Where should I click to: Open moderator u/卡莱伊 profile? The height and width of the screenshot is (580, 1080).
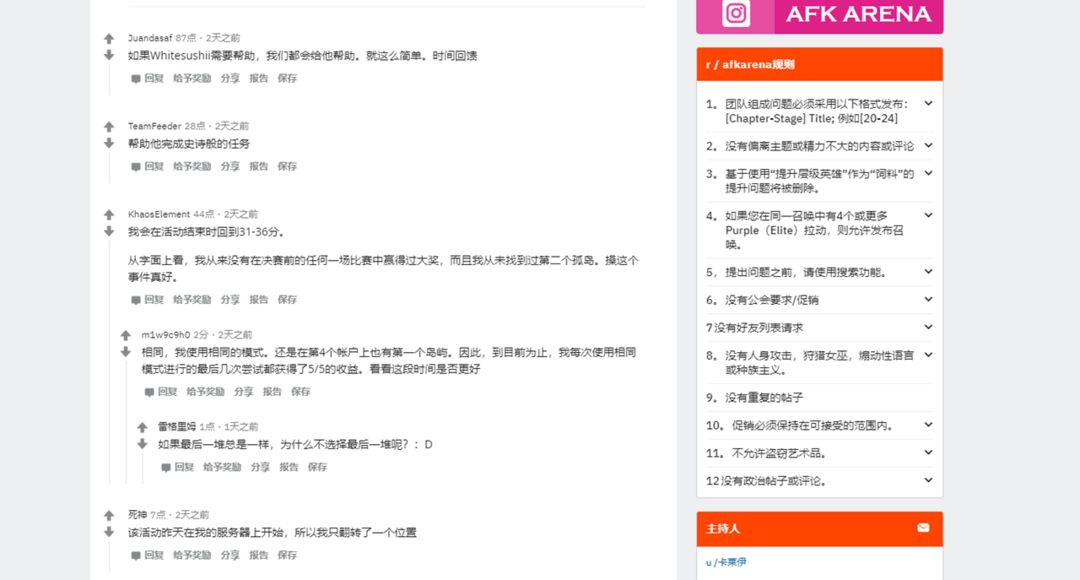coord(726,562)
